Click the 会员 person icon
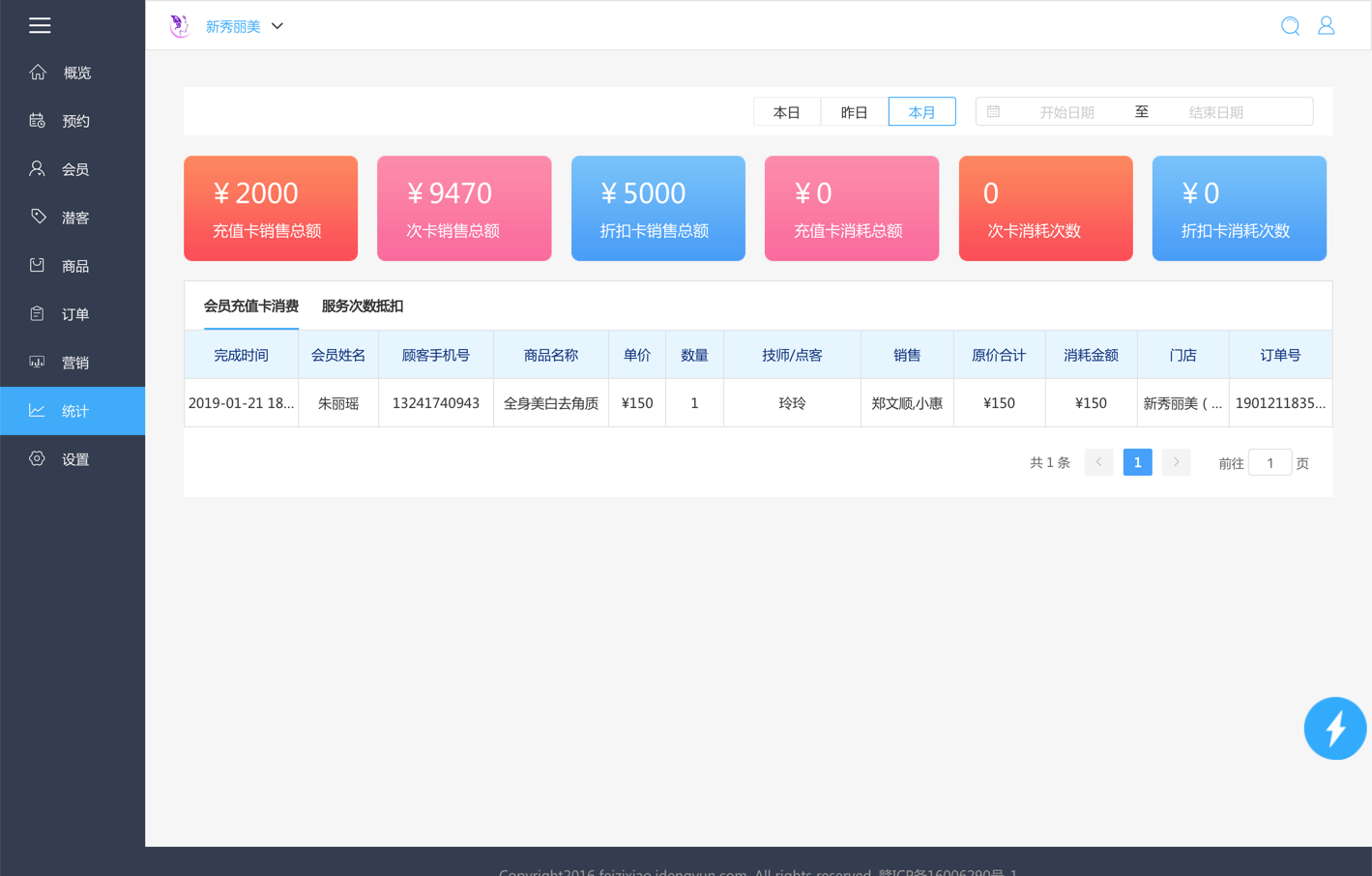1372x876 pixels. [x=37, y=168]
